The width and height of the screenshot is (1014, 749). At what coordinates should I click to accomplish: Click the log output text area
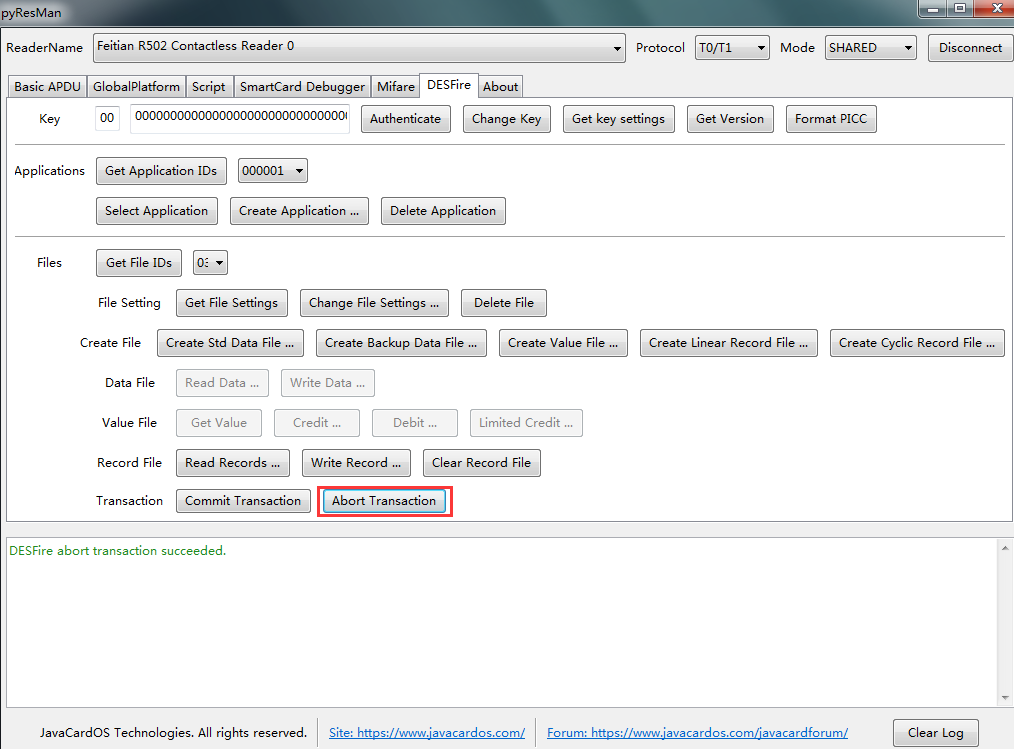502,622
